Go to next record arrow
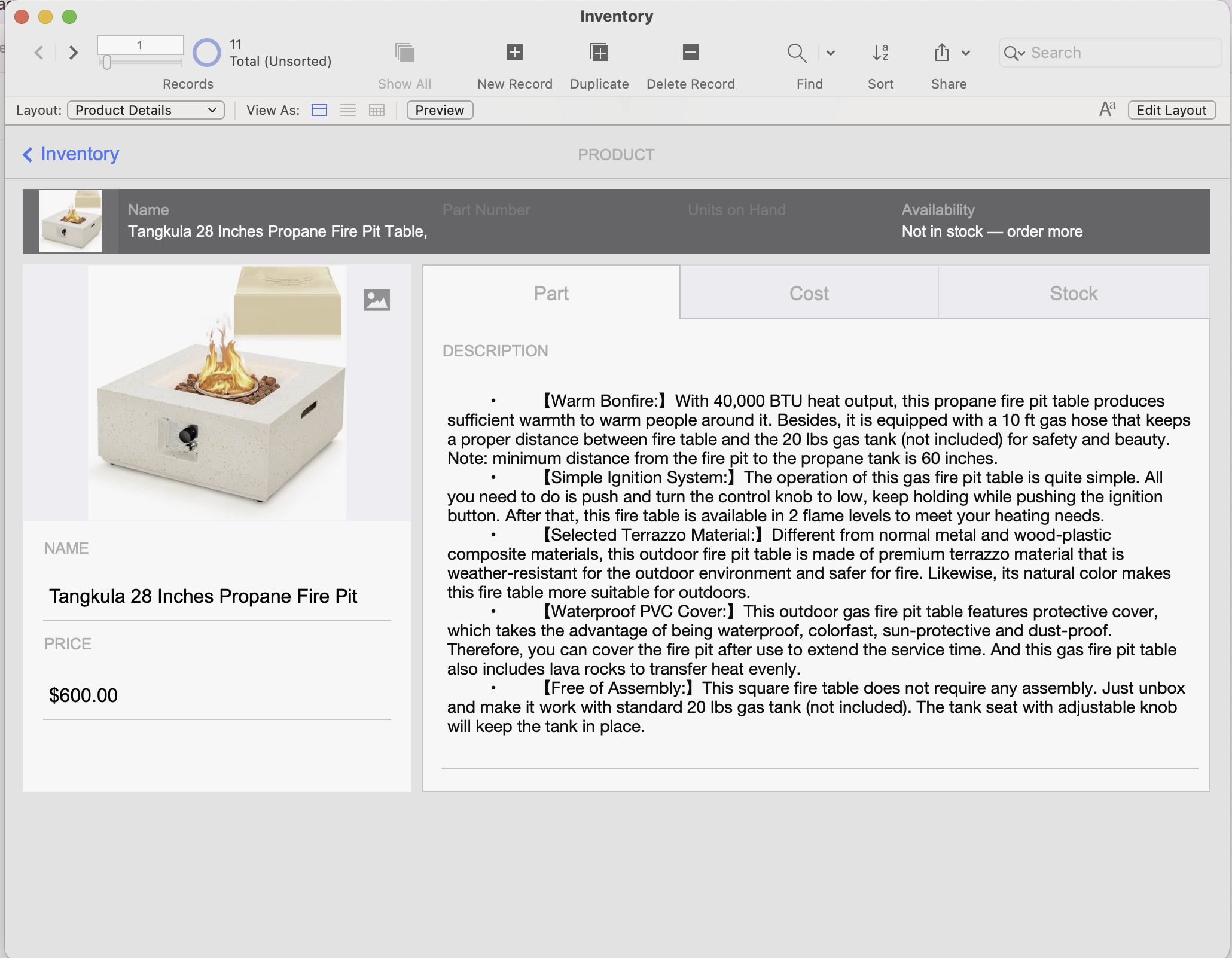Image resolution: width=1232 pixels, height=958 pixels. (x=73, y=53)
